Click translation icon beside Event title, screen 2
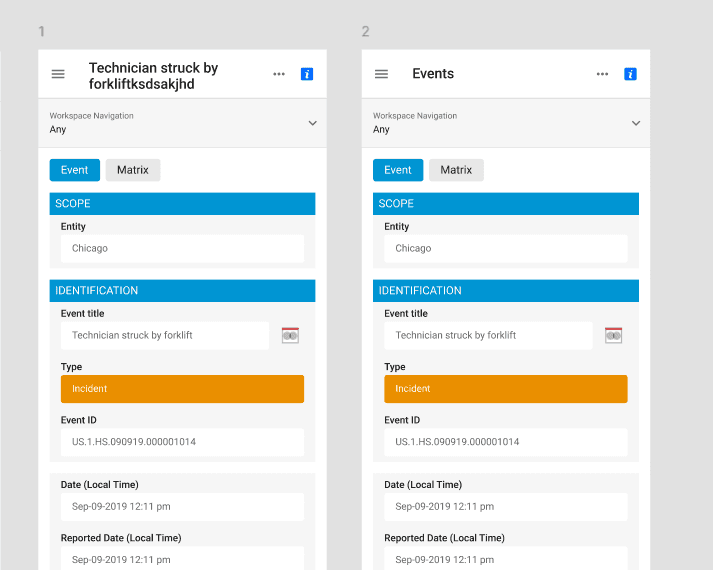 pos(613,335)
